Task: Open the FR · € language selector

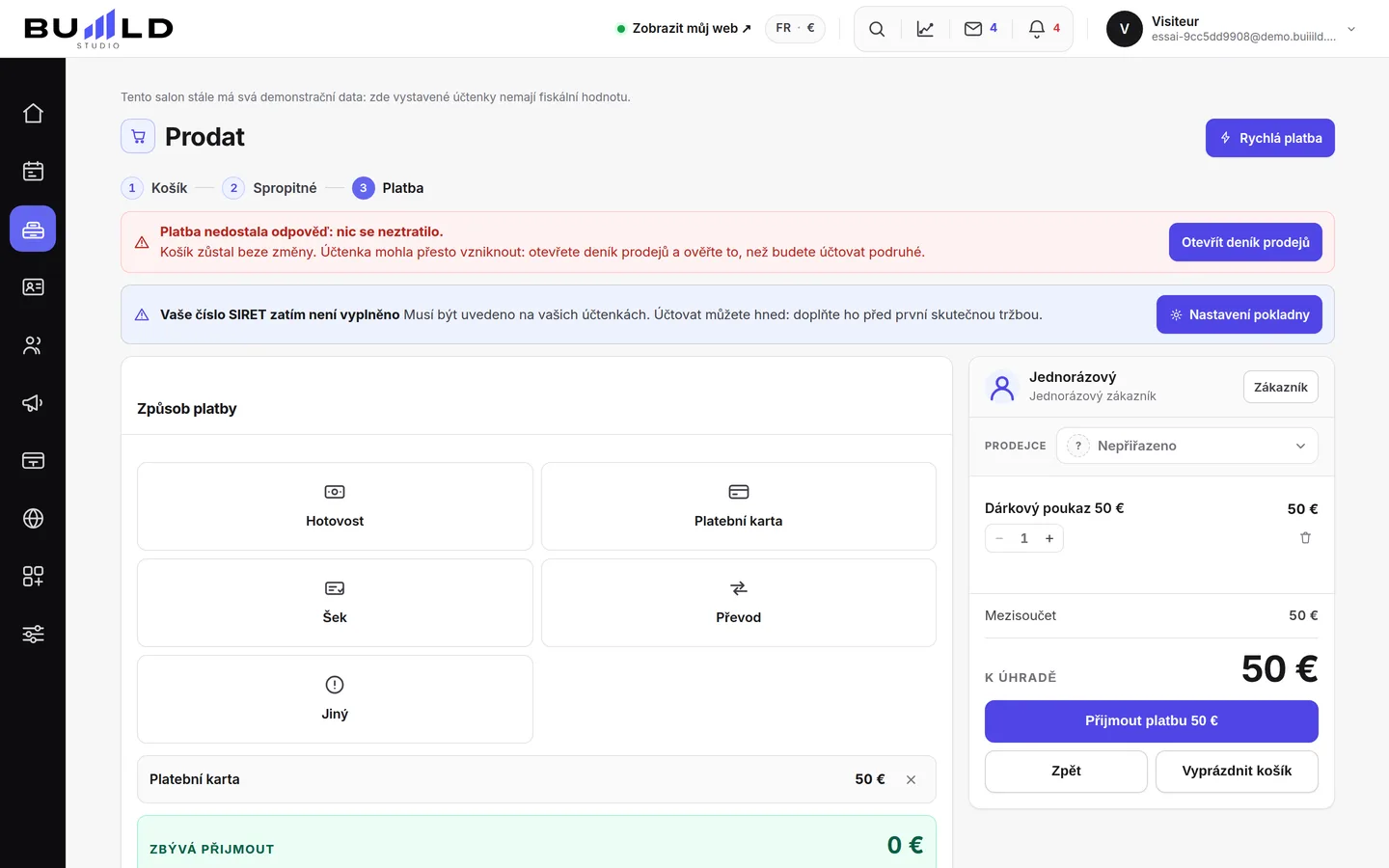Action: [795, 28]
